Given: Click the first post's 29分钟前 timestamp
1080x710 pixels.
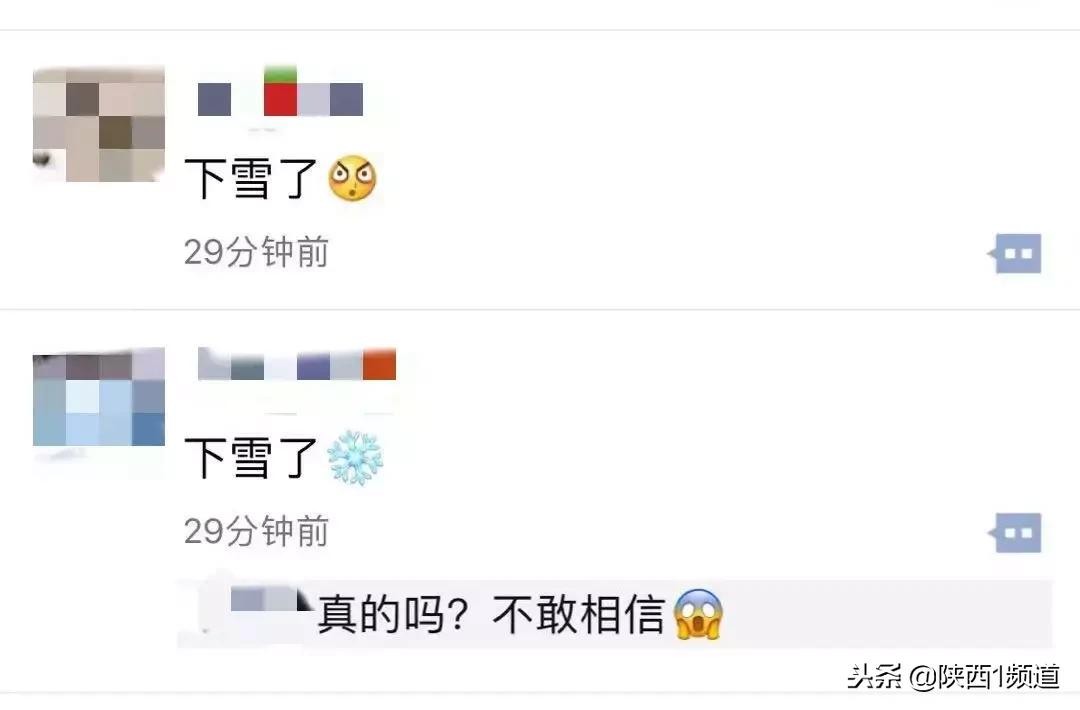Looking at the screenshot, I should (x=256, y=252).
